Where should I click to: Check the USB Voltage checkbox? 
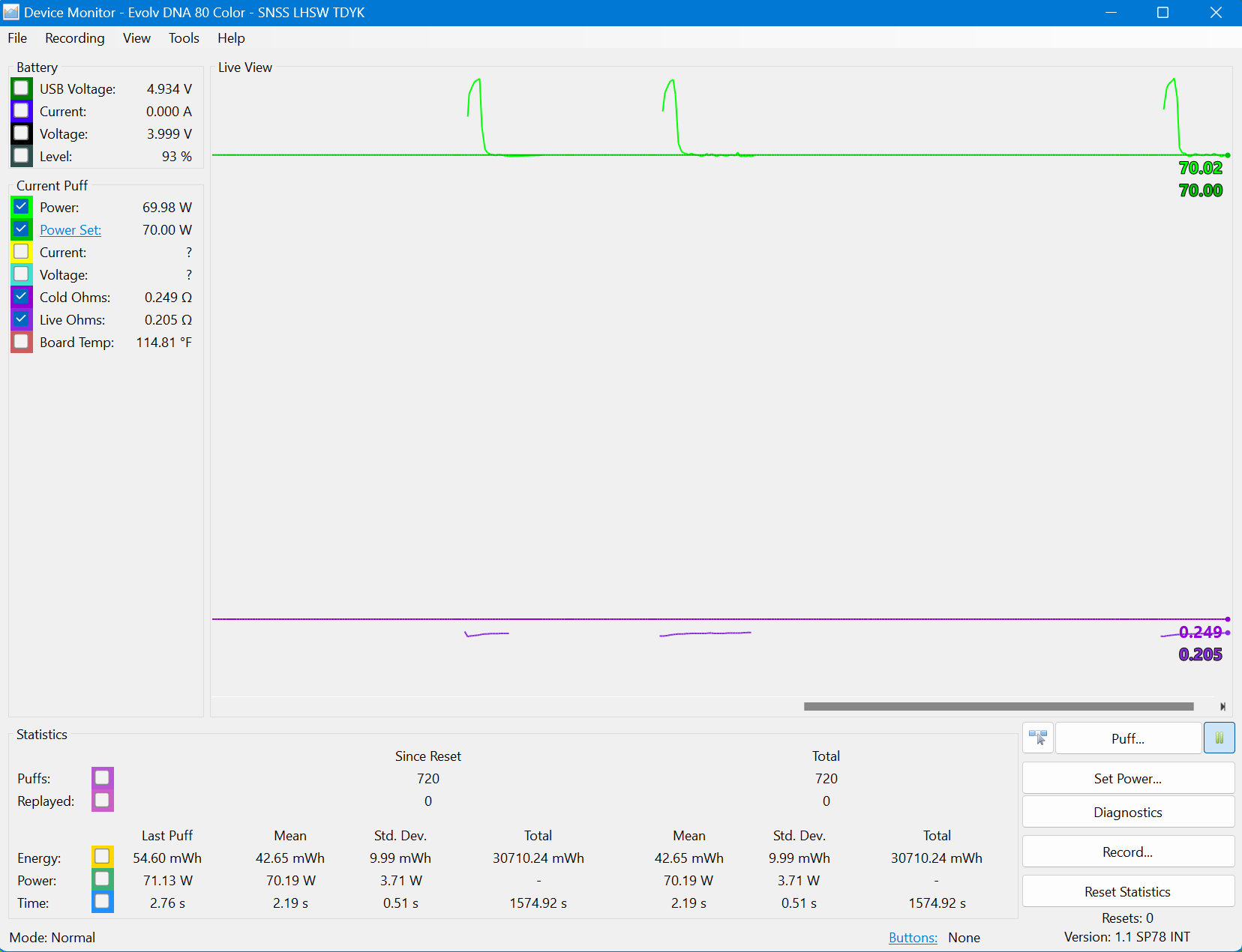[22, 88]
